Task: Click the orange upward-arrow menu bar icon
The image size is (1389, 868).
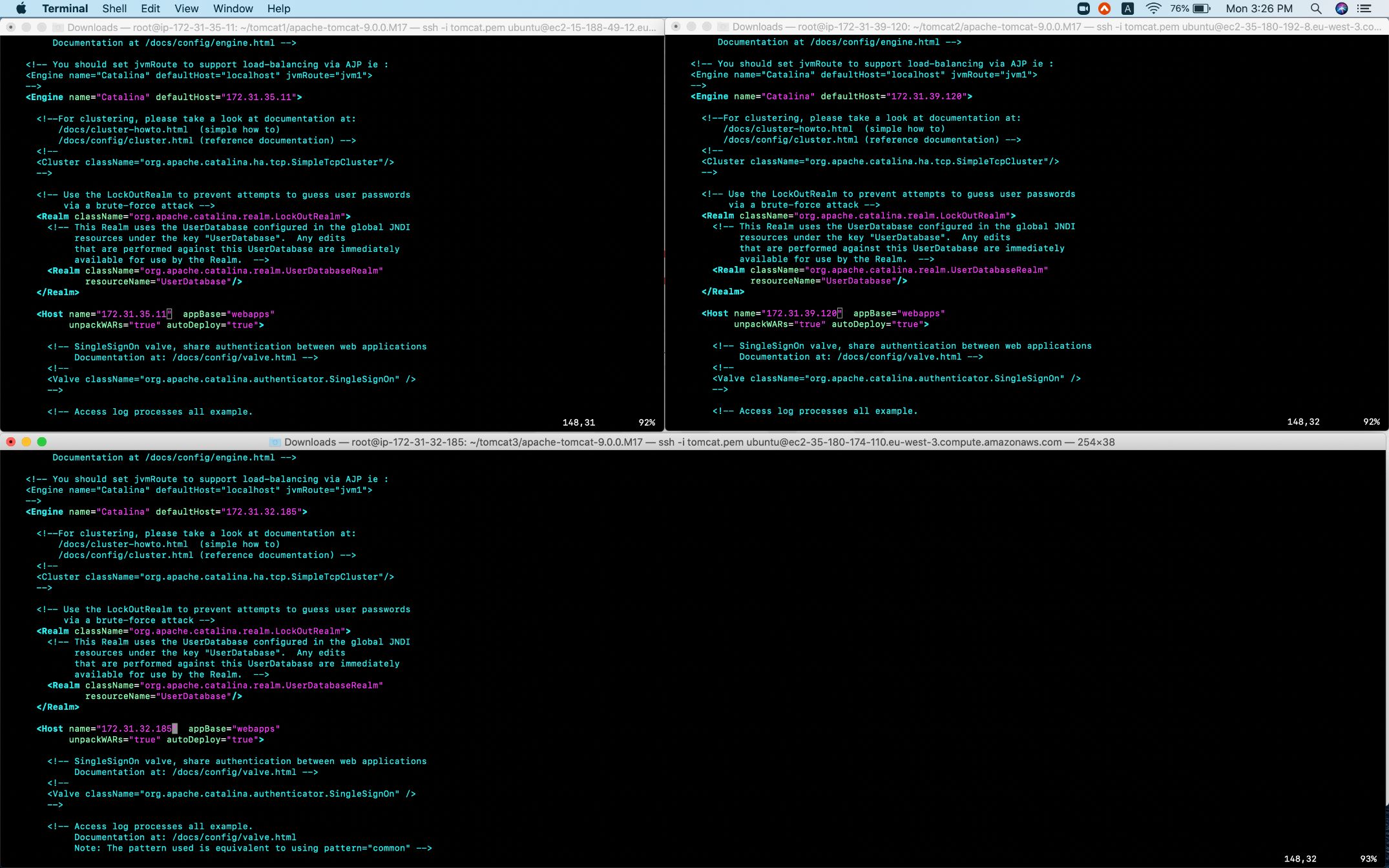Action: click(1105, 8)
